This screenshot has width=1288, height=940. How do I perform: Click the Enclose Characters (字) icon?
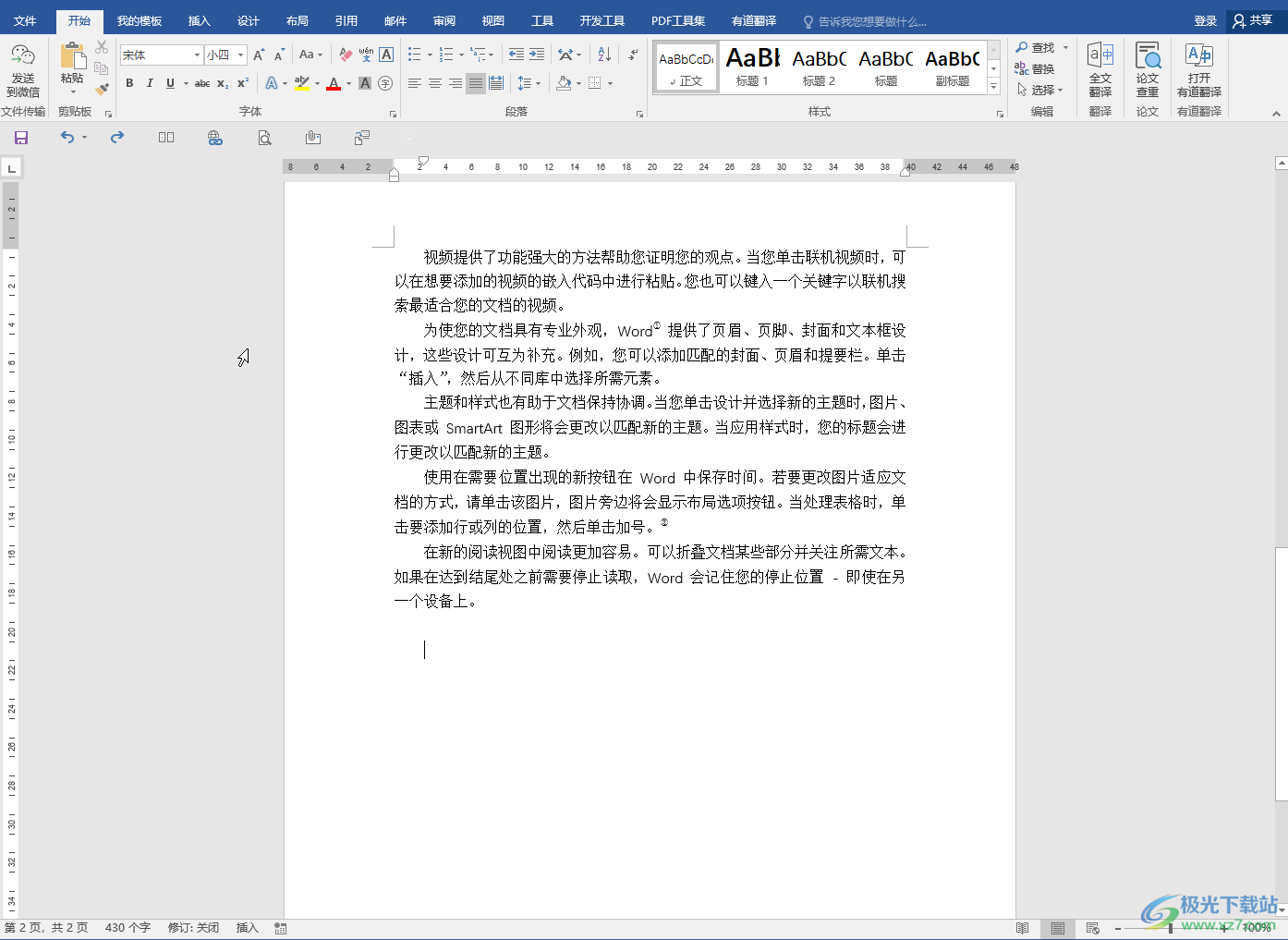pos(385,83)
